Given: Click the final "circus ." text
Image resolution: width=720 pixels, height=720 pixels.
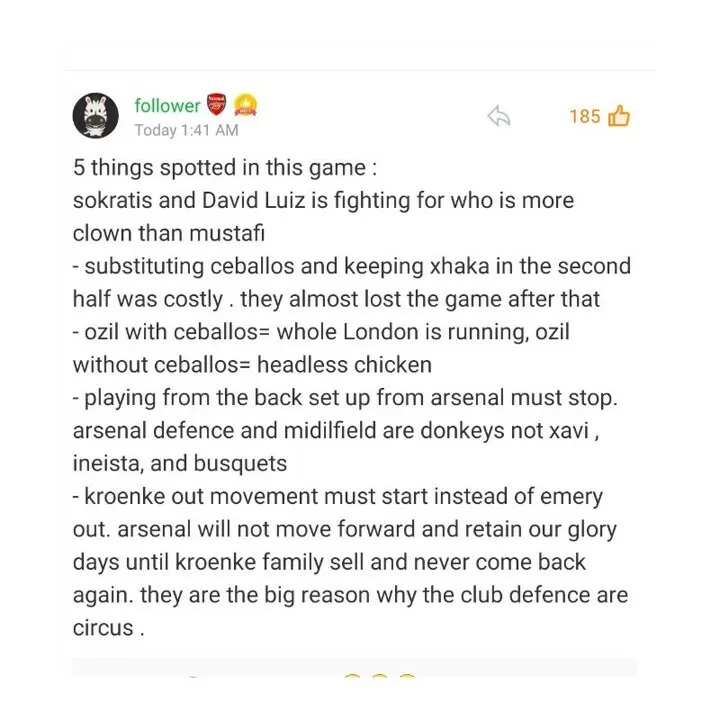Looking at the screenshot, I should (x=109, y=628).
